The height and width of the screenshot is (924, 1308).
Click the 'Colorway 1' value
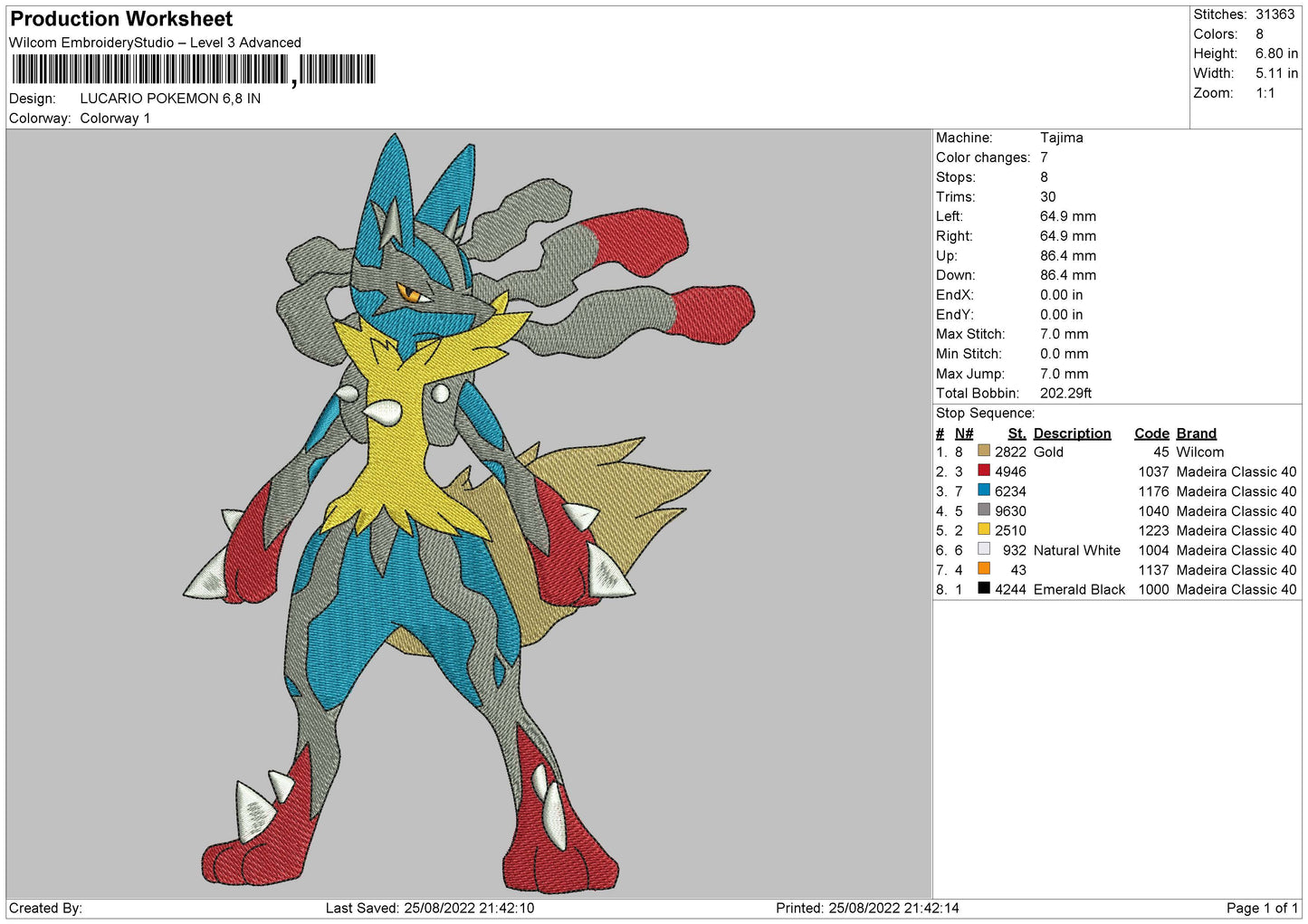[x=115, y=119]
